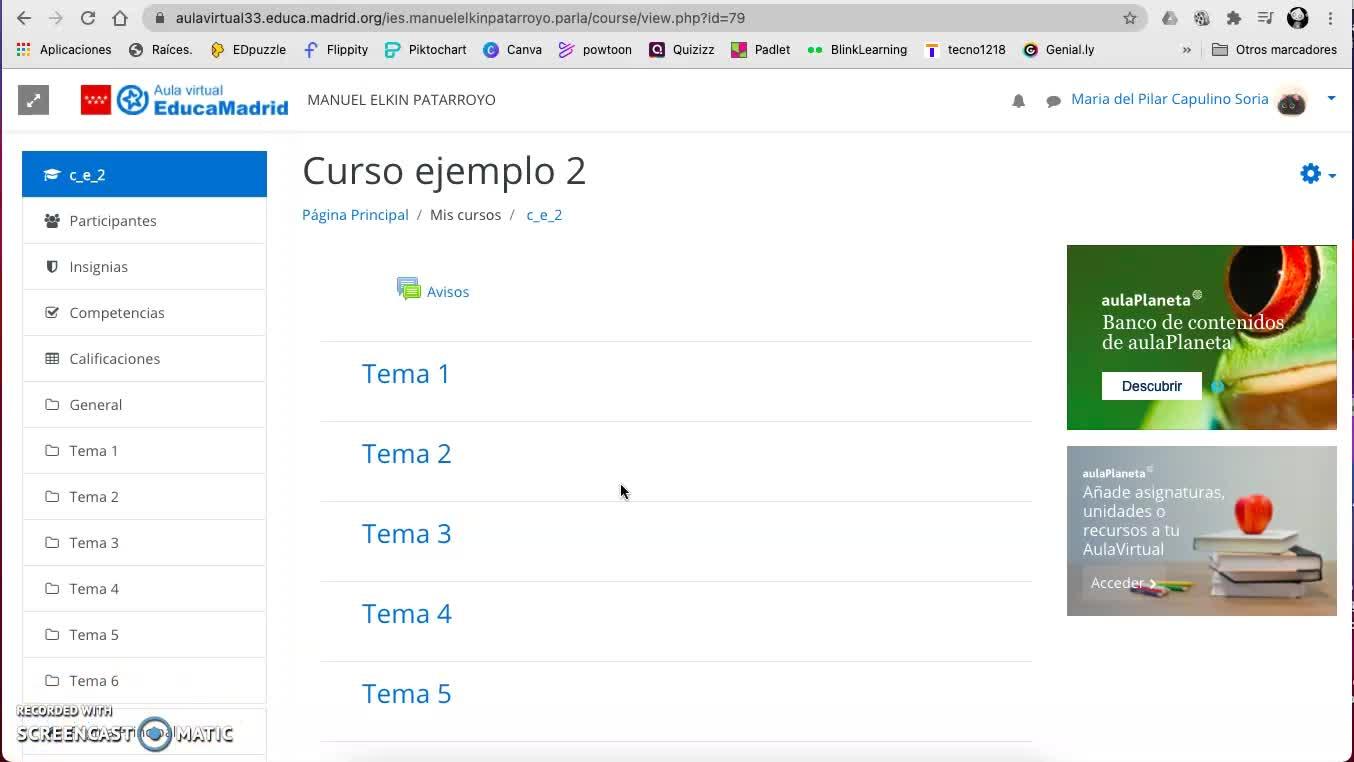The height and width of the screenshot is (762, 1354).
Task: Go to Tema 5 in the sidebar
Action: (x=144, y=635)
